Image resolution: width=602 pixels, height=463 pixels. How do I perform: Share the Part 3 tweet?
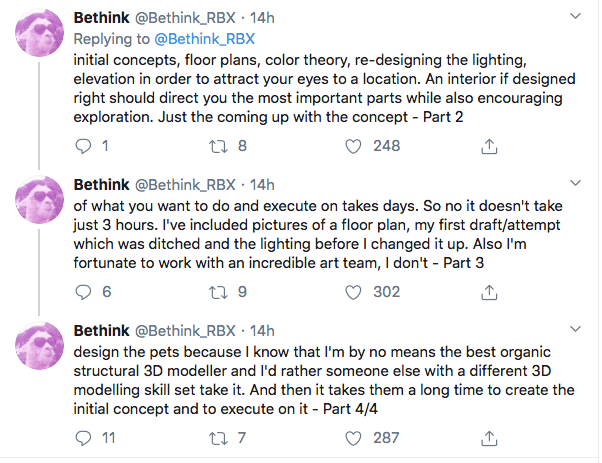pyautogui.click(x=490, y=292)
